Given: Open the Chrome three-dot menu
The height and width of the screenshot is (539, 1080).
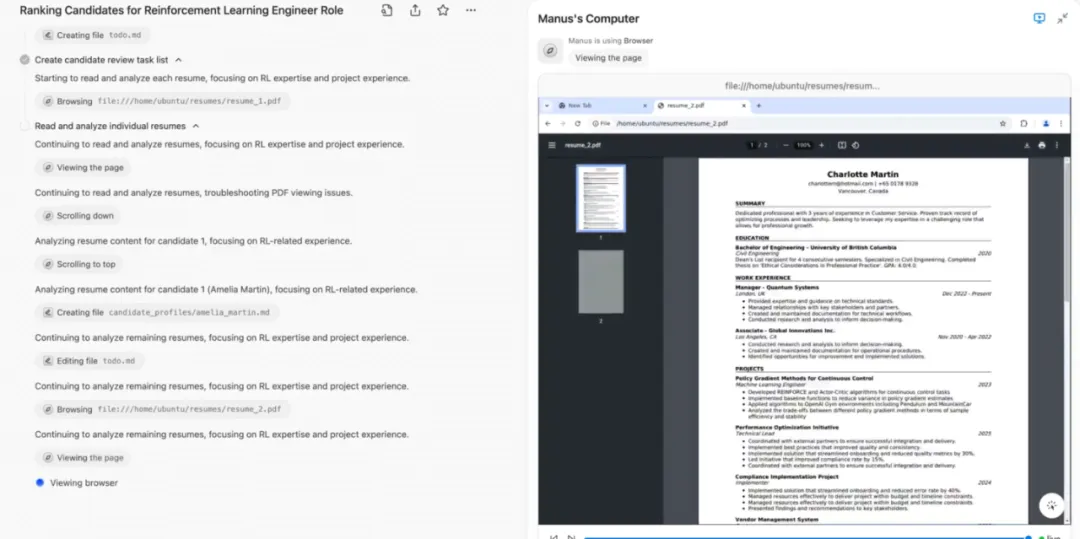Looking at the screenshot, I should [1061, 124].
